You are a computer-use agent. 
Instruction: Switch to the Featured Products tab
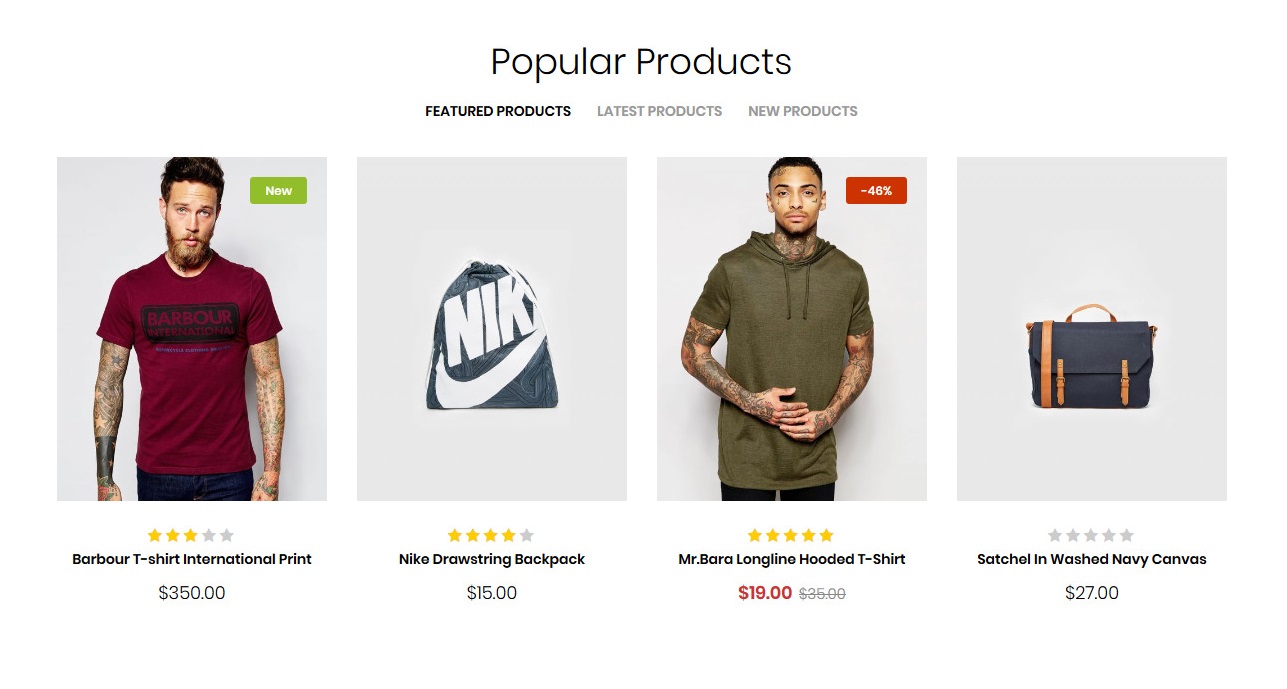click(498, 111)
